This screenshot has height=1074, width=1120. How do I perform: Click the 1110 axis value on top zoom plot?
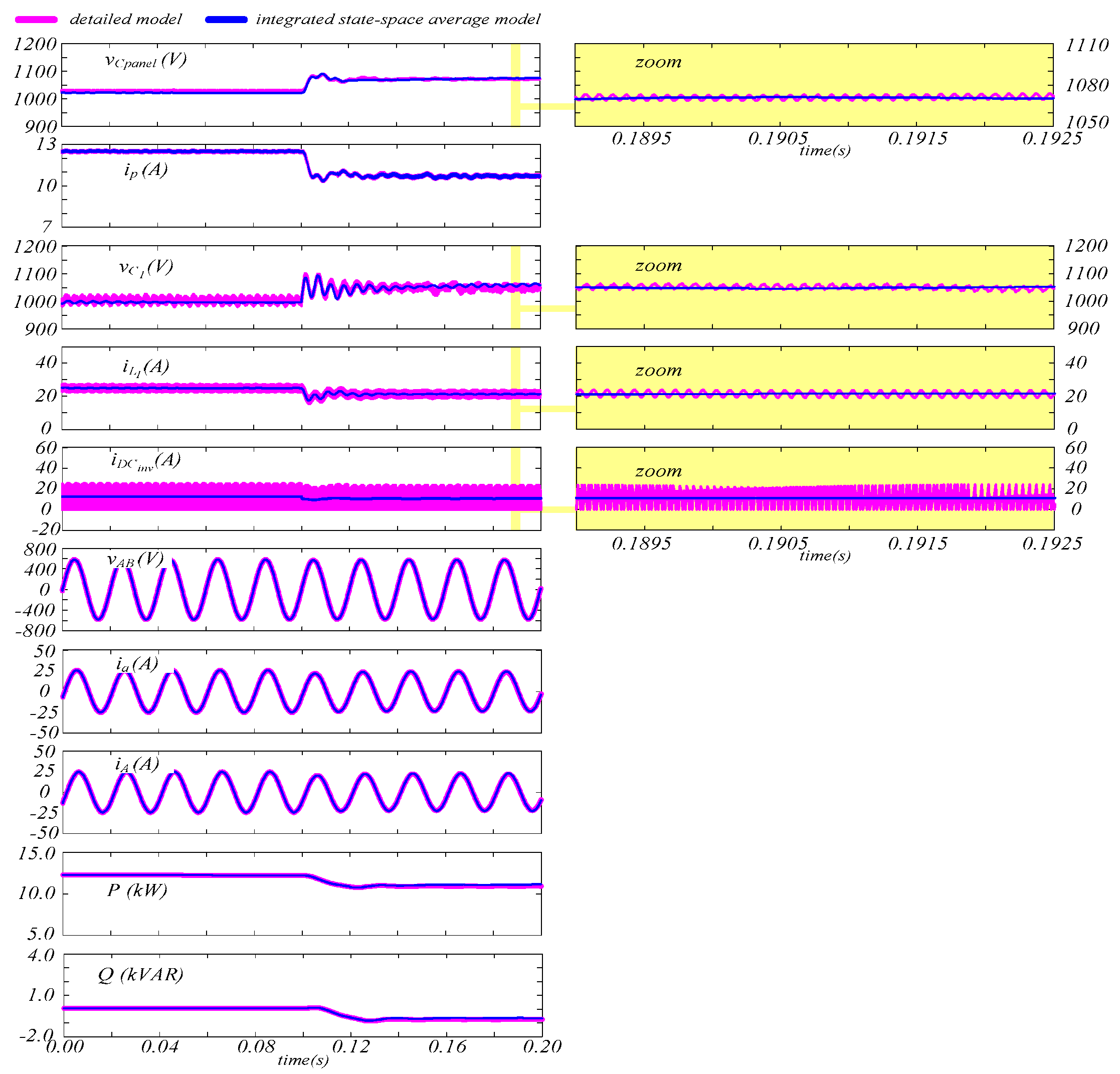1087,45
